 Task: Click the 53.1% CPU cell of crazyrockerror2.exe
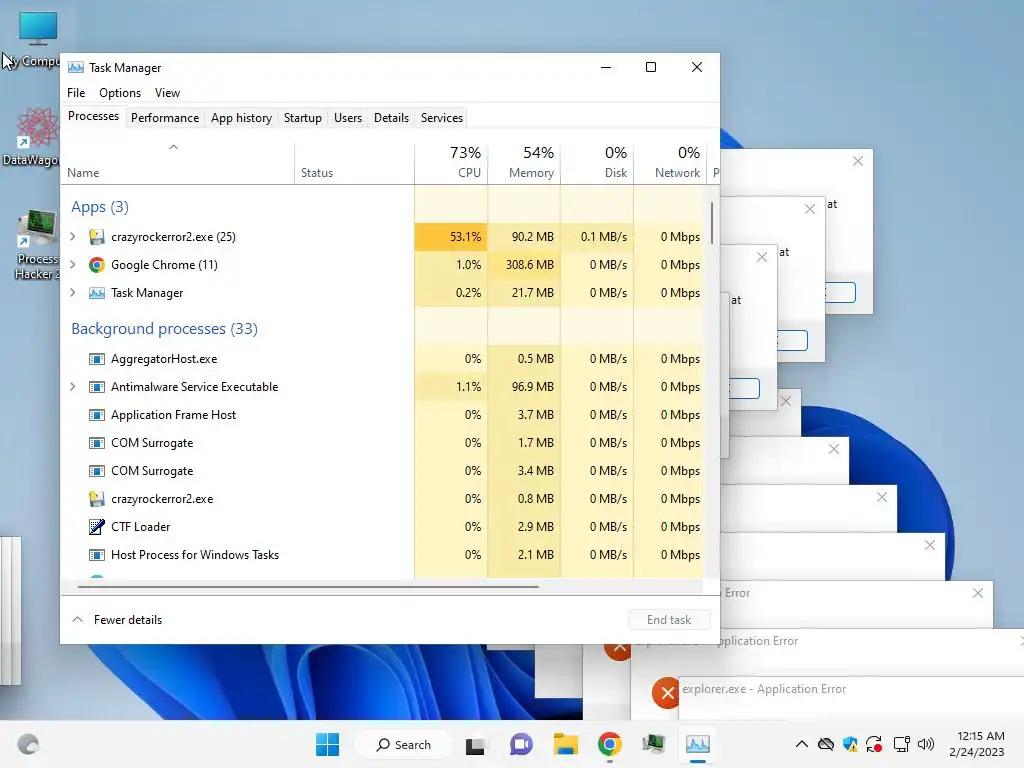451,236
